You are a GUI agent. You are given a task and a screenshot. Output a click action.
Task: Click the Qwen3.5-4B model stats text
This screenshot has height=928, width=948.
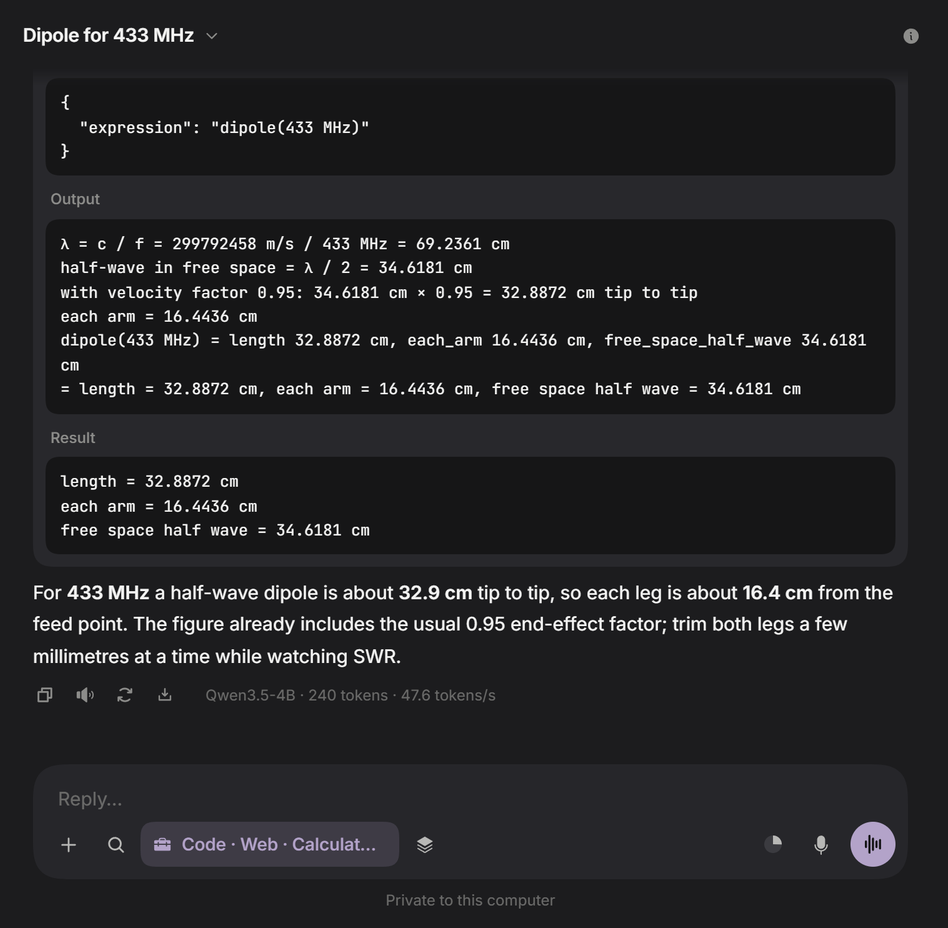(x=350, y=695)
